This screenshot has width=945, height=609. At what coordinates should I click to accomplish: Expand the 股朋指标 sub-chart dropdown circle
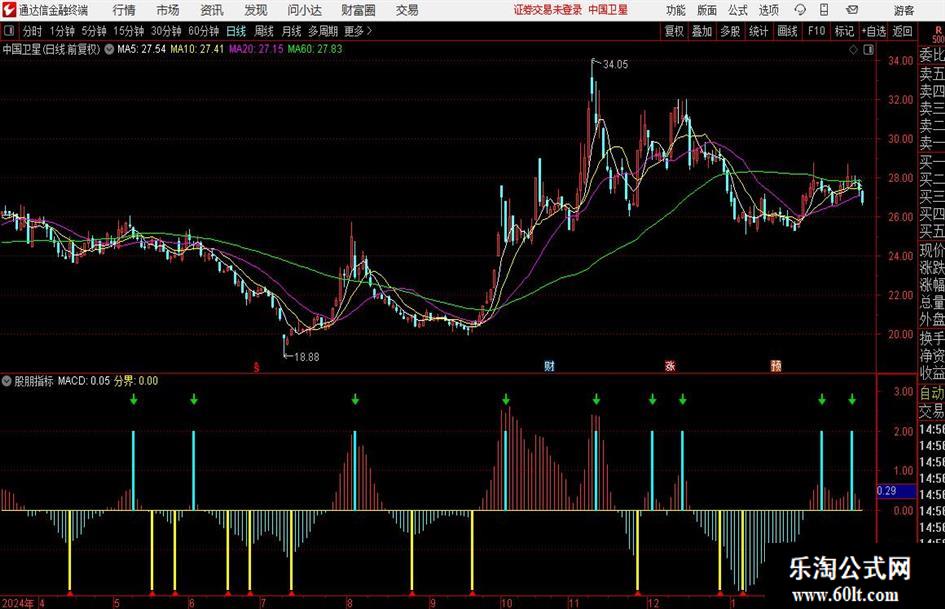point(7,381)
